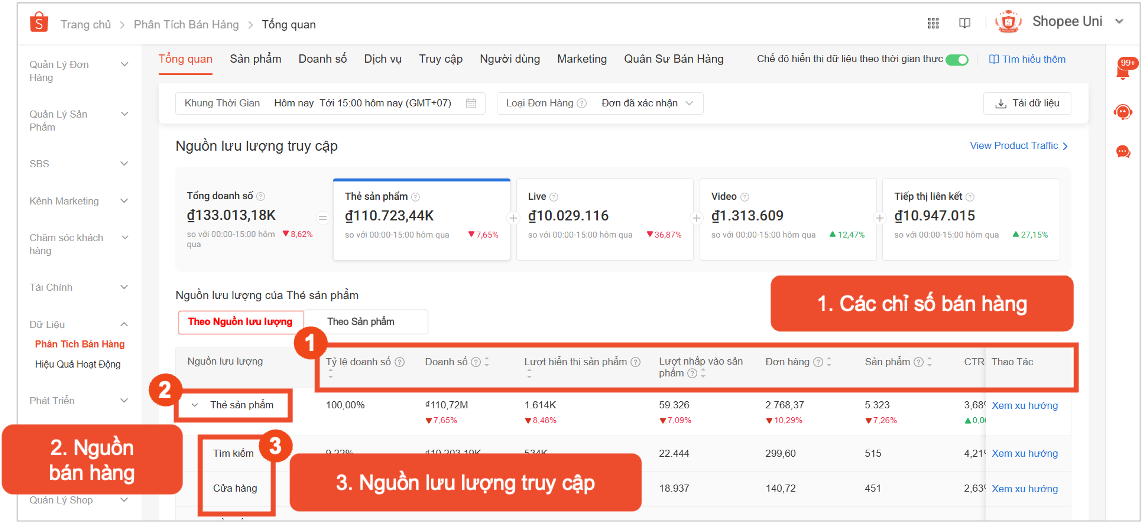Screen dimensions: 1145x522
Task: Click Xem xu hướng for Cửa hàng row
Action: coord(1025,488)
